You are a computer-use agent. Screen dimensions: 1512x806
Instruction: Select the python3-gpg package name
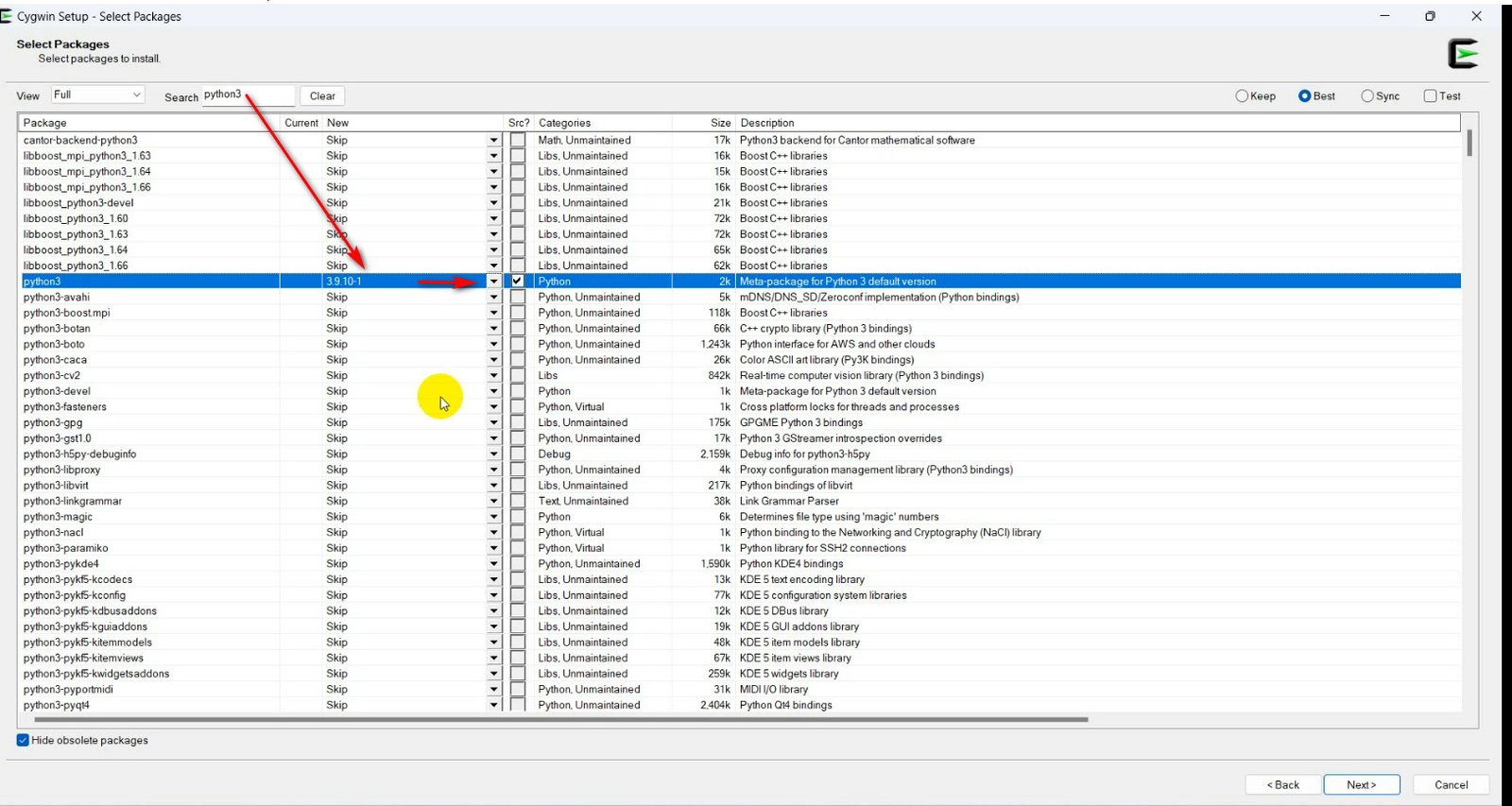(53, 422)
